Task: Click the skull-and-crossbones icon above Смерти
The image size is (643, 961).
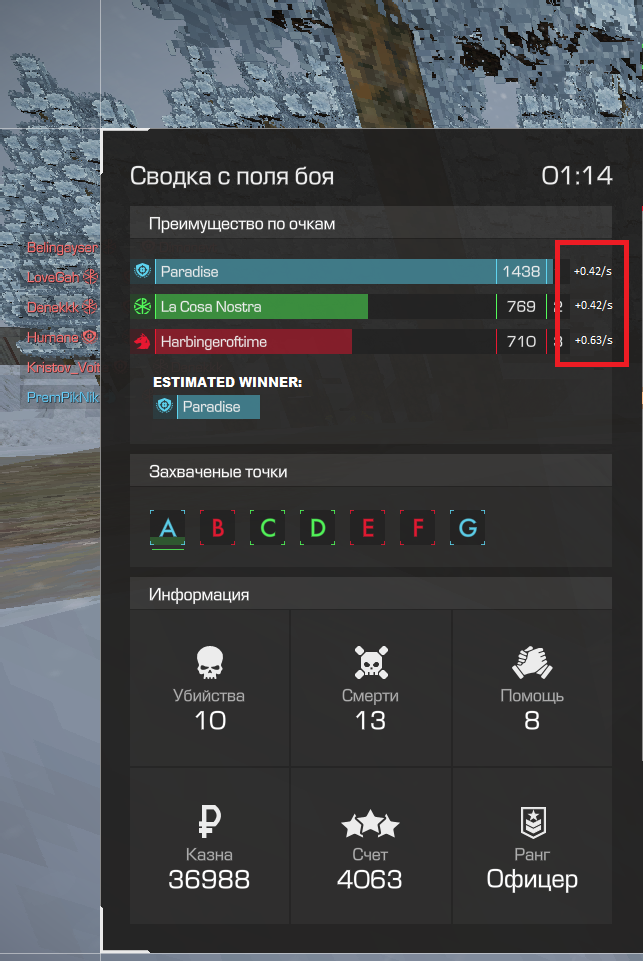Action: tap(371, 663)
